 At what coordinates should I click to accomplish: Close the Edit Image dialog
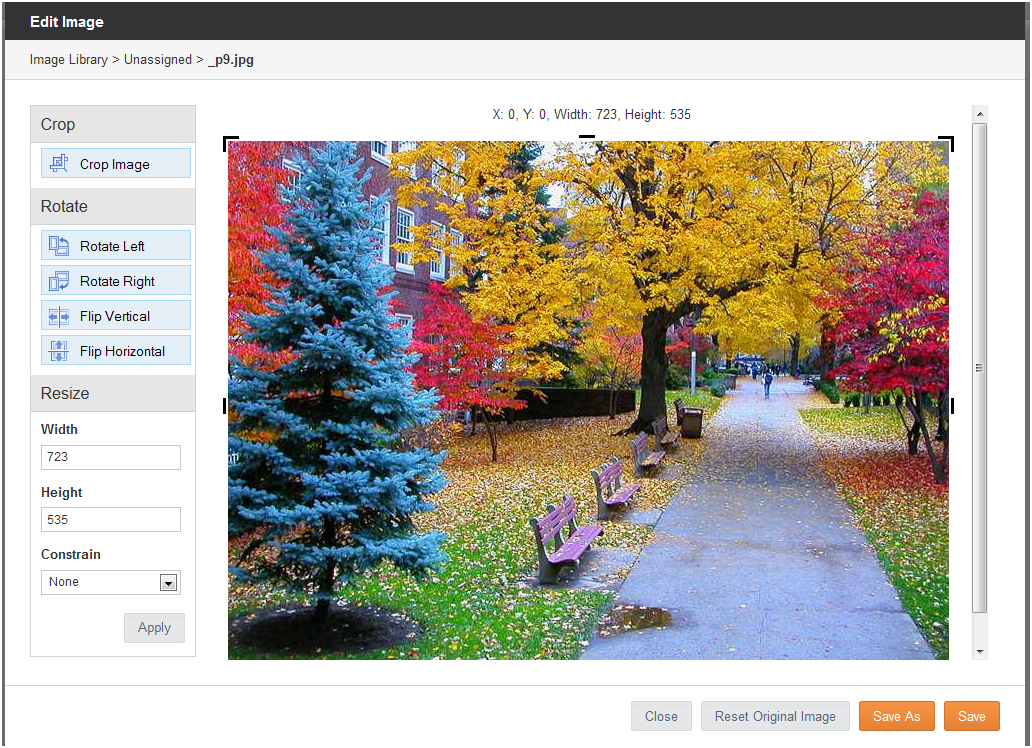pyautogui.click(x=661, y=716)
